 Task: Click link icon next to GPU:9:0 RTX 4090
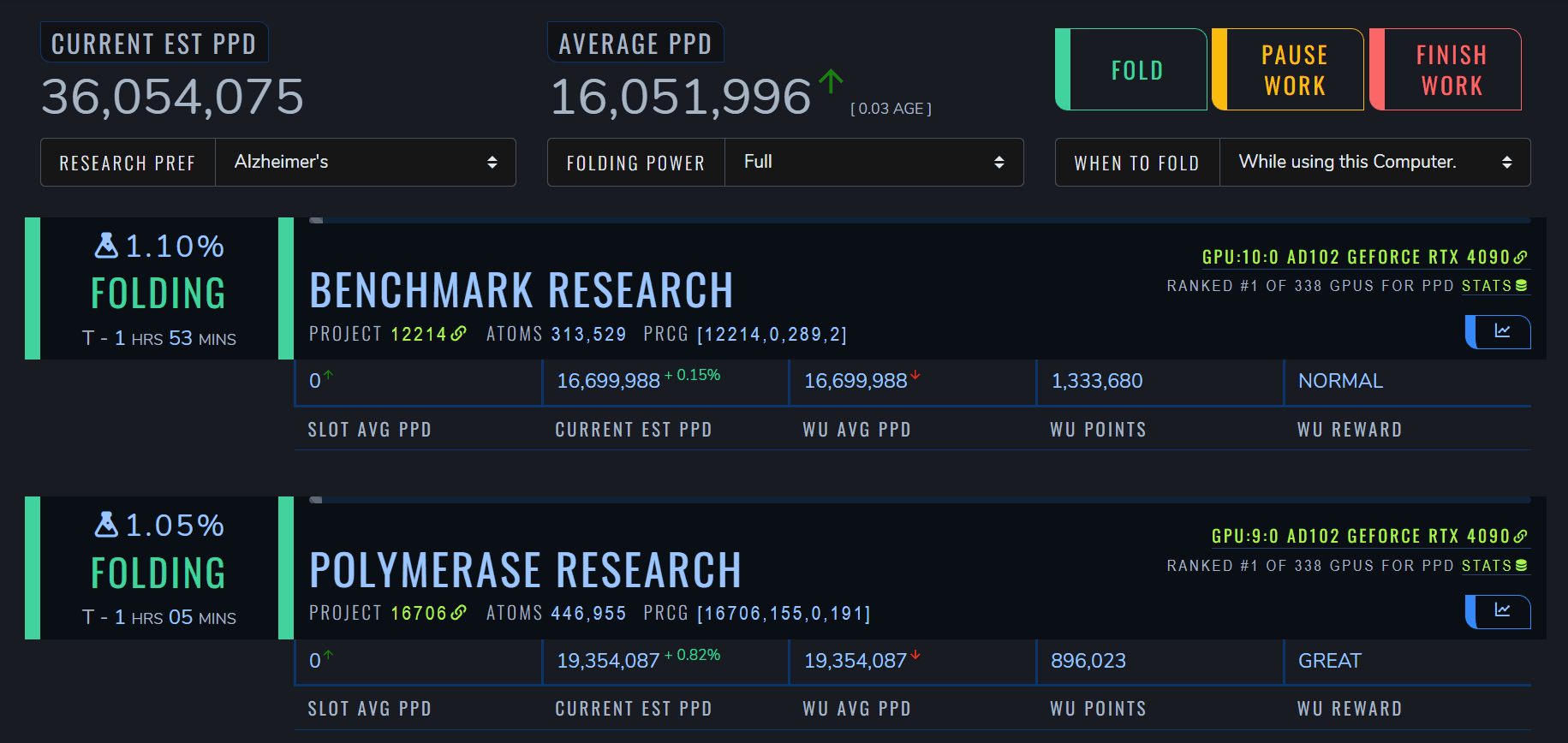1521,536
